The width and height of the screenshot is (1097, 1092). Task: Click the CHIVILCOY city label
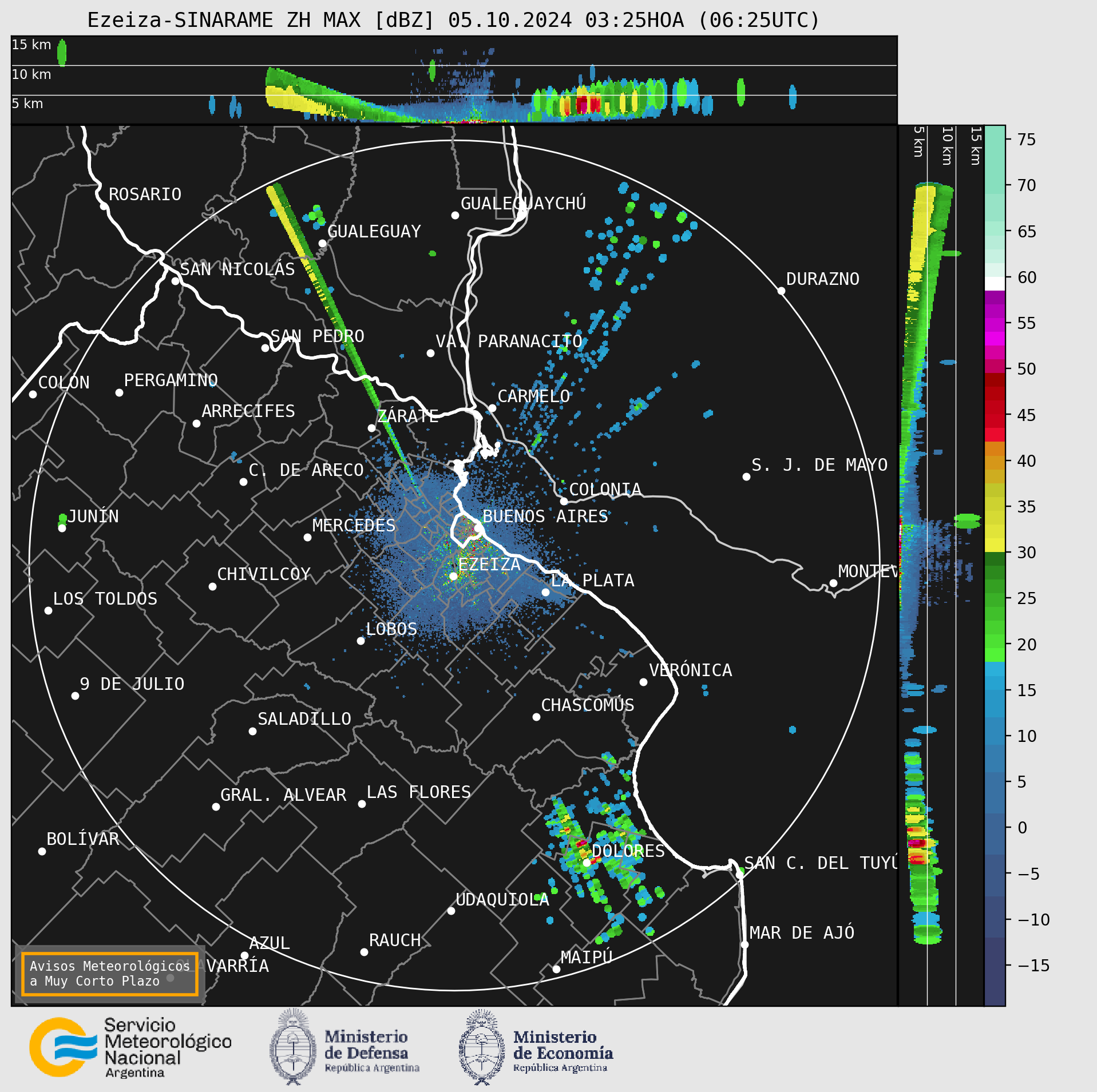263,574
